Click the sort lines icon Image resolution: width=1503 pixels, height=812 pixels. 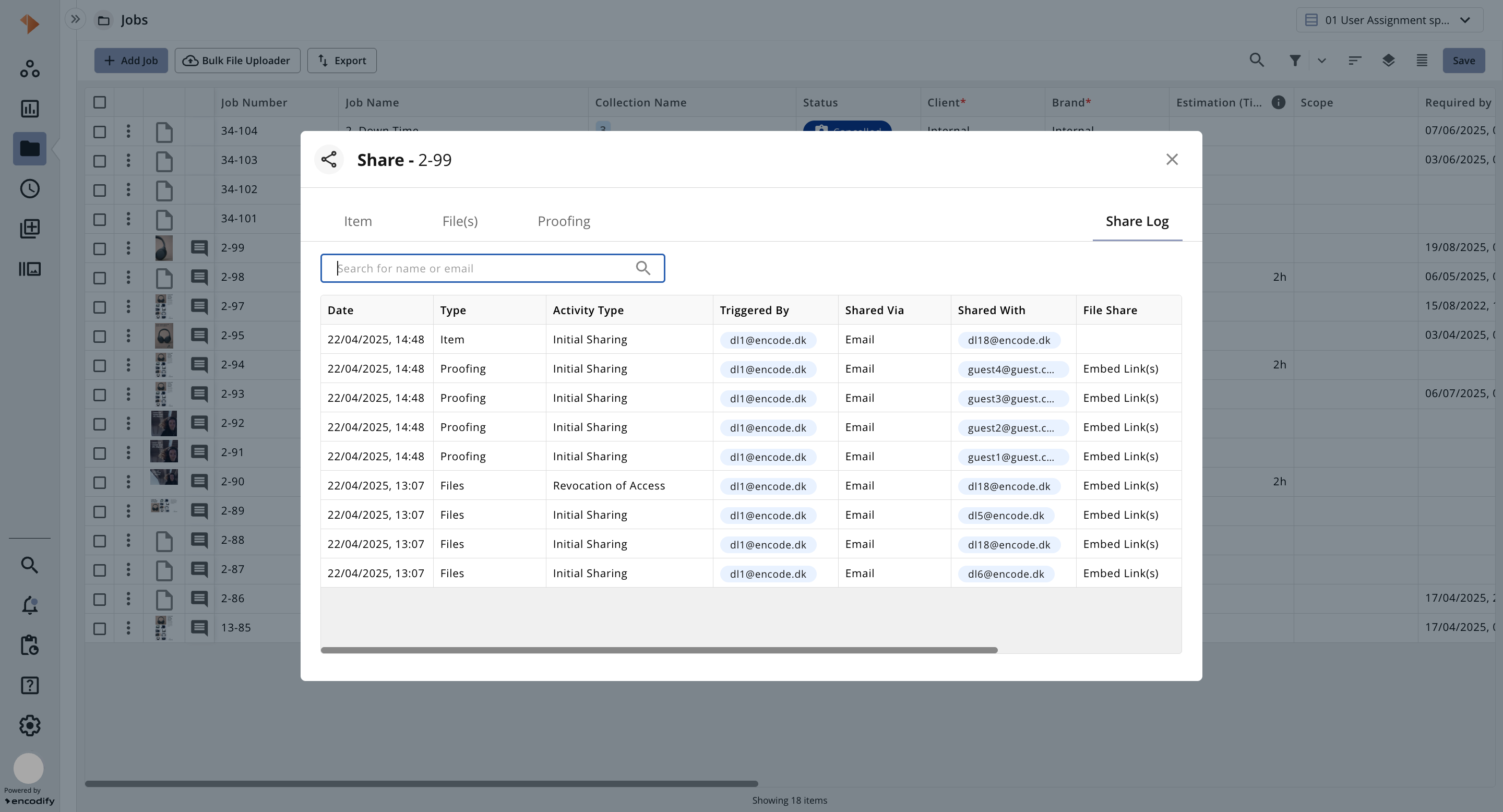tap(1355, 60)
